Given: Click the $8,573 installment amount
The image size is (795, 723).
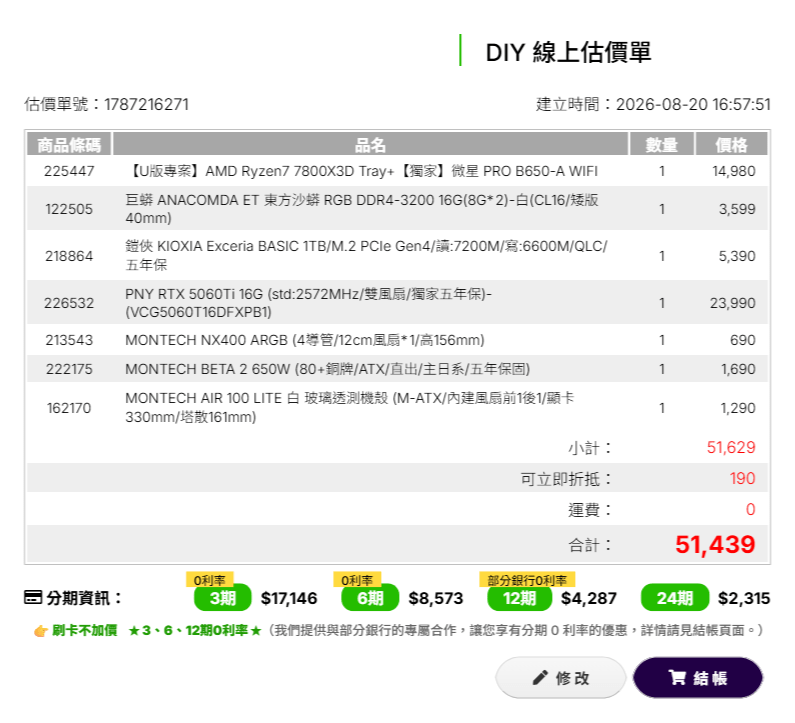Looking at the screenshot, I should [436, 598].
